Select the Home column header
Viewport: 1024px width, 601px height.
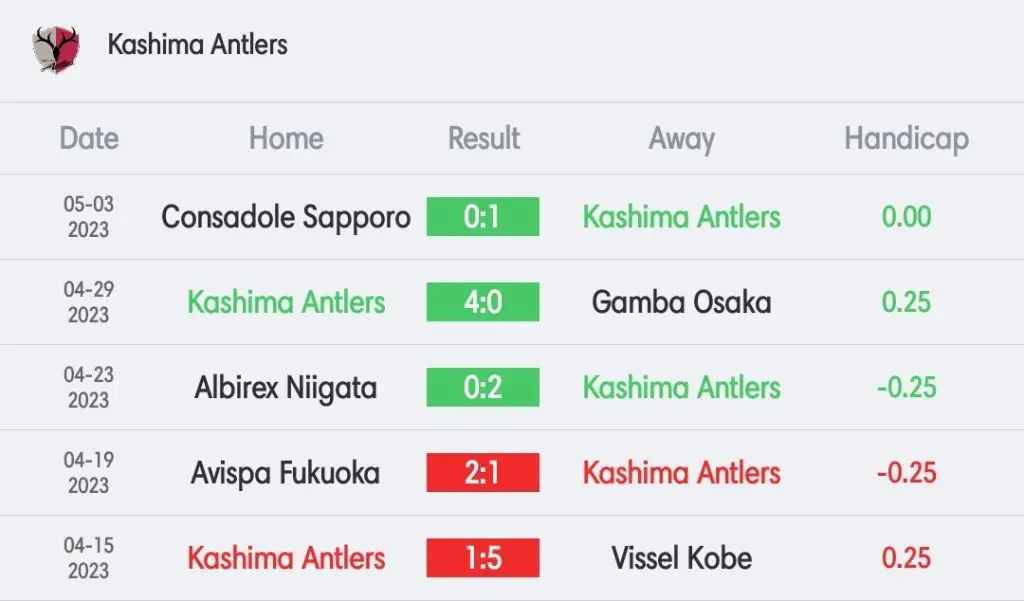pos(286,138)
